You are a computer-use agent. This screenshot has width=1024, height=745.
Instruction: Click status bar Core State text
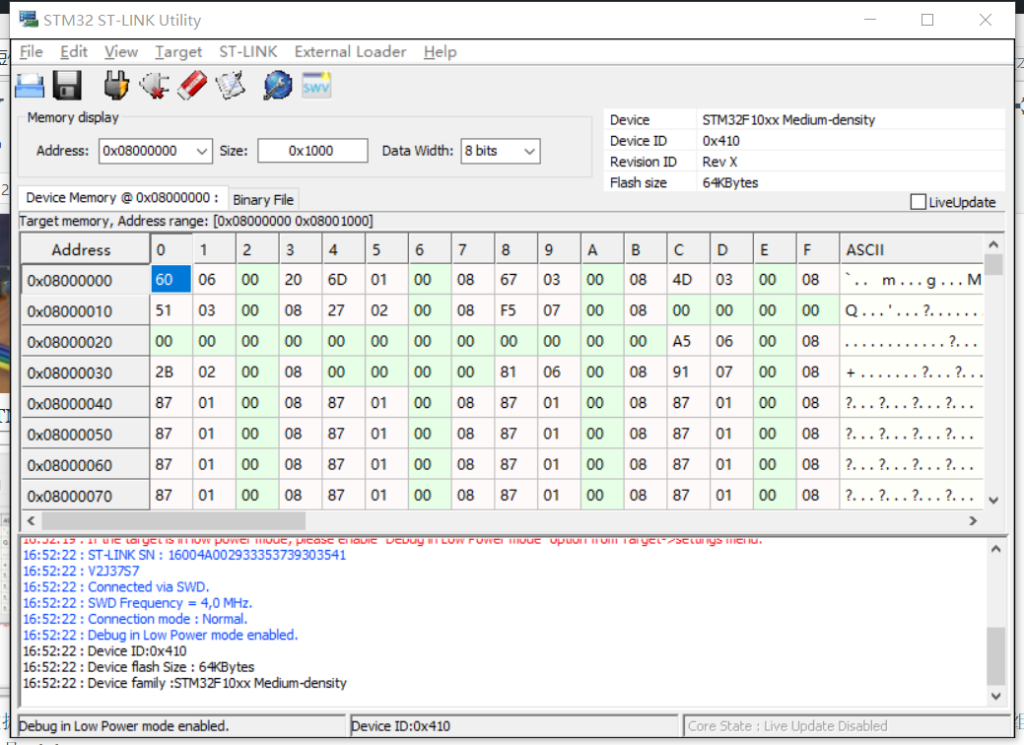coord(788,726)
